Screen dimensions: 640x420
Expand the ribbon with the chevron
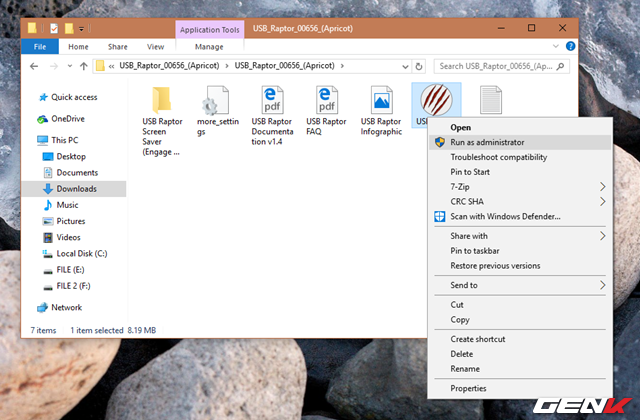(556, 46)
